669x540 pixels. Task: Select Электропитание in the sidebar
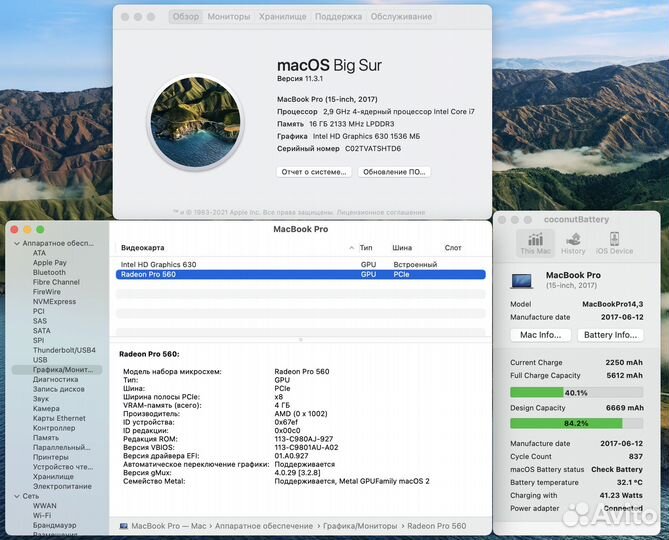[62, 486]
